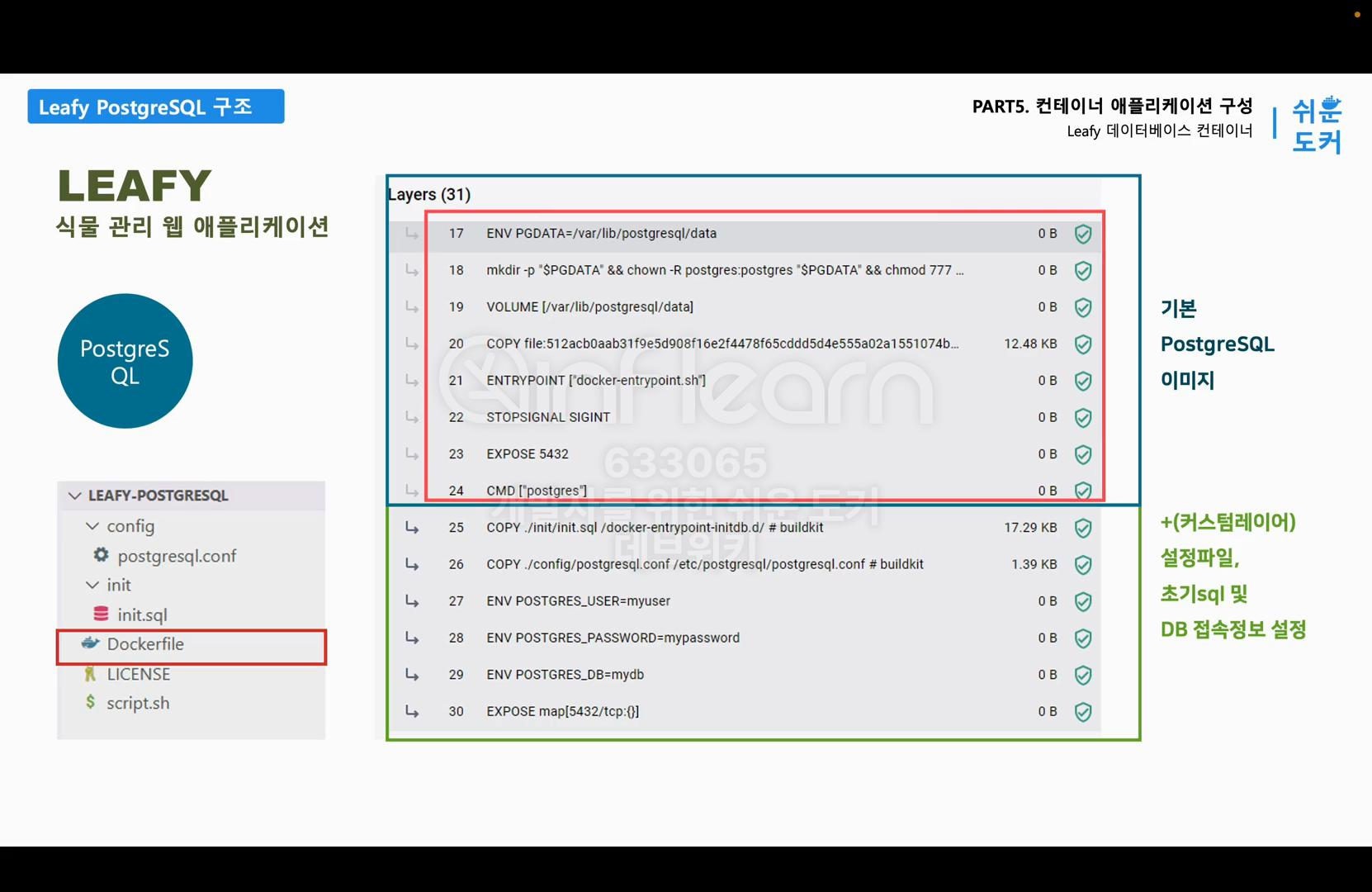Viewport: 1372px width, 892px height.
Task: Select layer 24 CMD postgres row
Action: pyautogui.click(x=746, y=489)
